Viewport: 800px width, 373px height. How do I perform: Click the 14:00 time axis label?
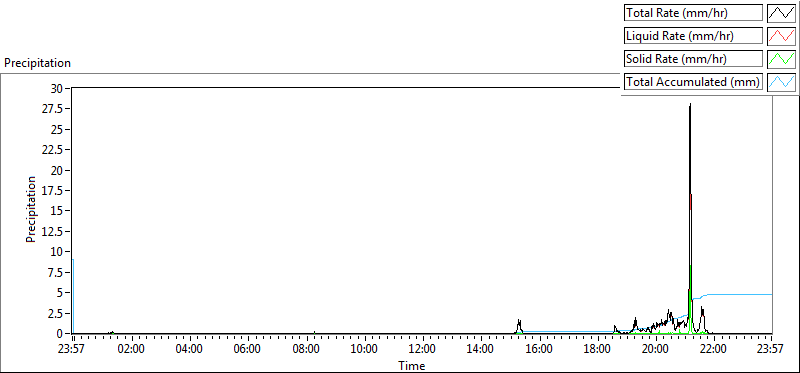click(x=481, y=350)
